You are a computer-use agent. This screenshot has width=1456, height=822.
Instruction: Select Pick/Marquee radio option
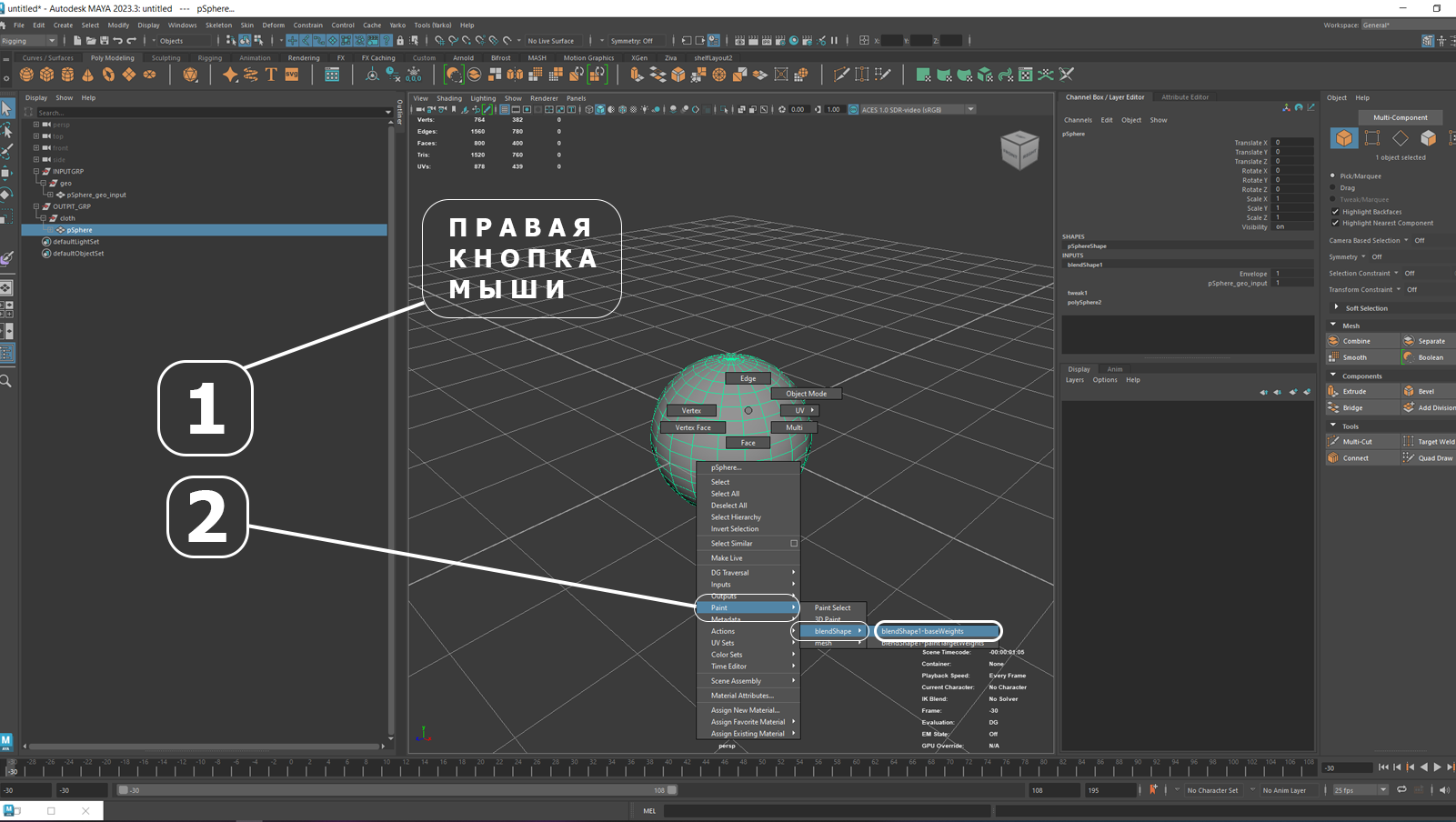1333,175
